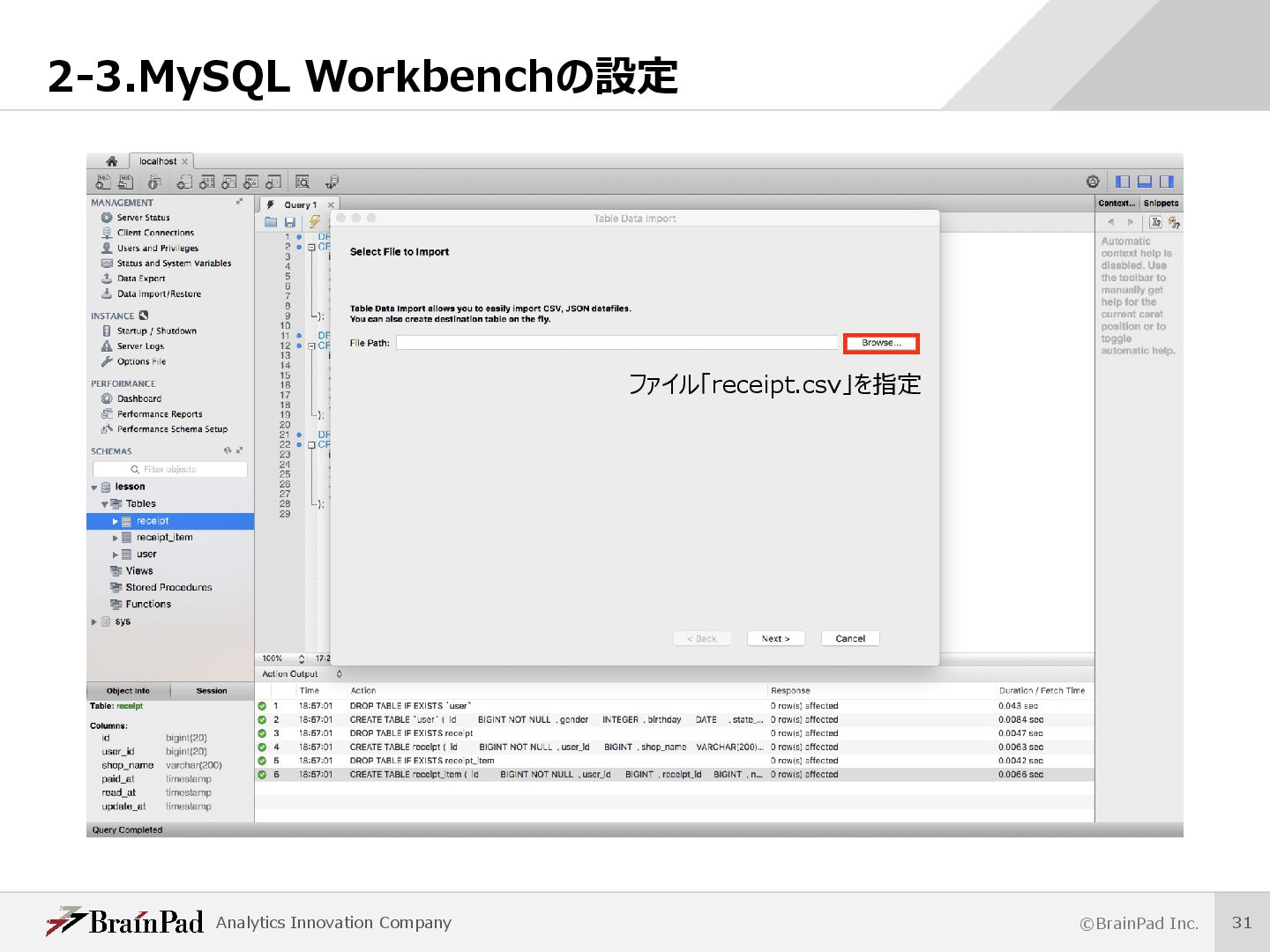This screenshot has height=952, width=1270.
Task: Create a new stored procedure via the toolbar
Action: pyautogui.click(x=251, y=182)
